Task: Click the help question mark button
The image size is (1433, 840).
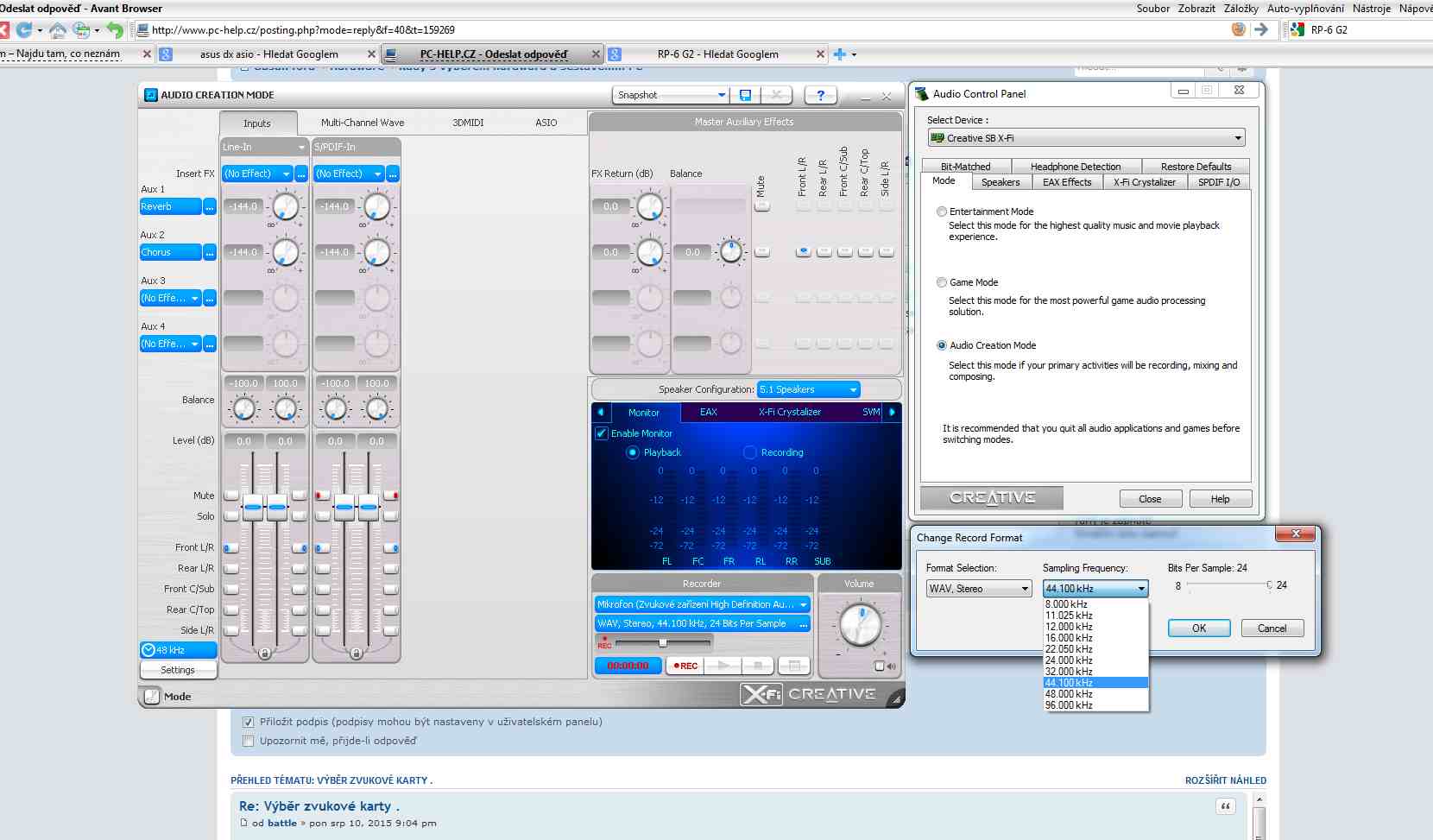Action: pos(820,95)
